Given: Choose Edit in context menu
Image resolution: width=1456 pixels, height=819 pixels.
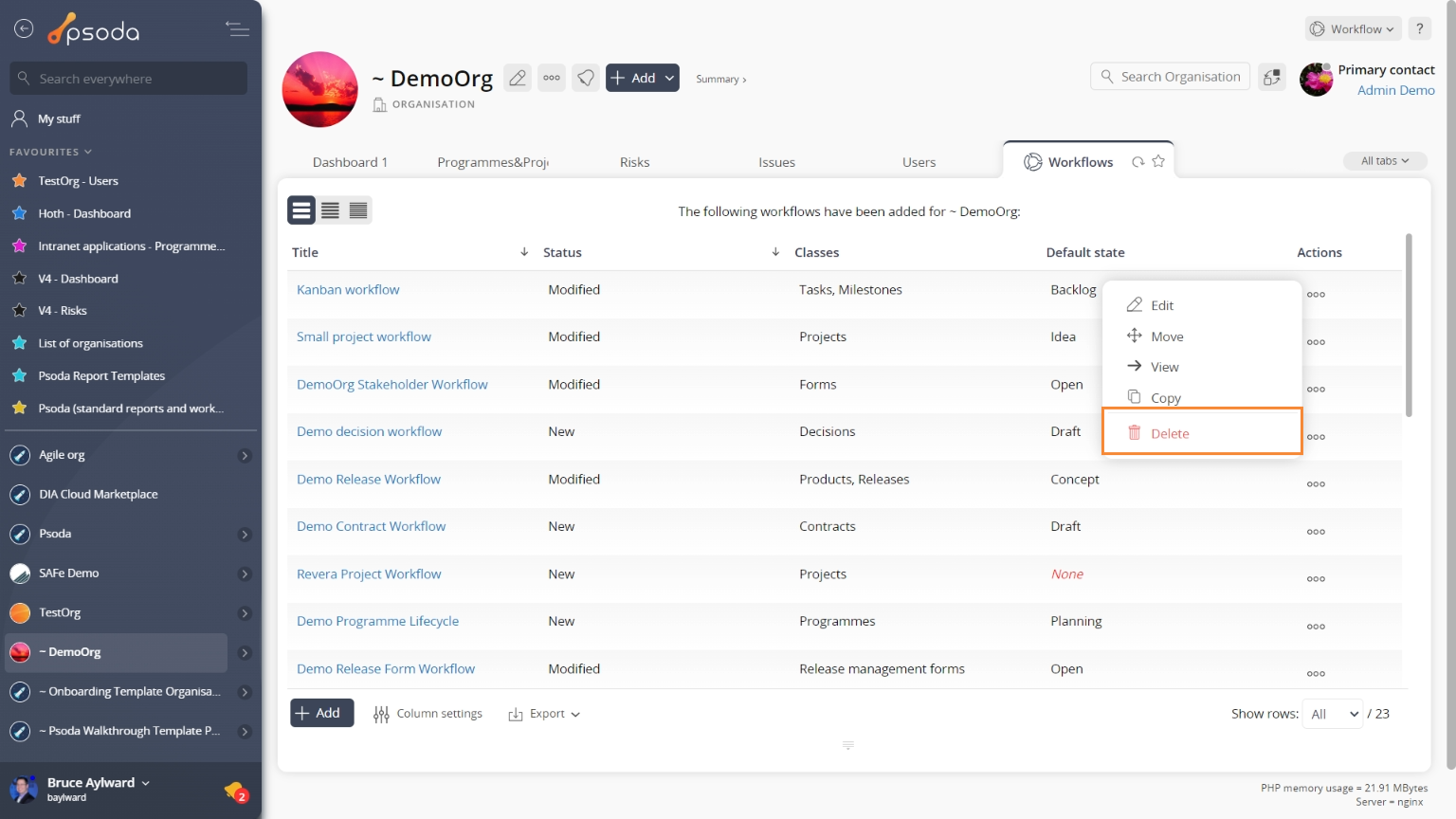Looking at the screenshot, I should (1202, 305).
